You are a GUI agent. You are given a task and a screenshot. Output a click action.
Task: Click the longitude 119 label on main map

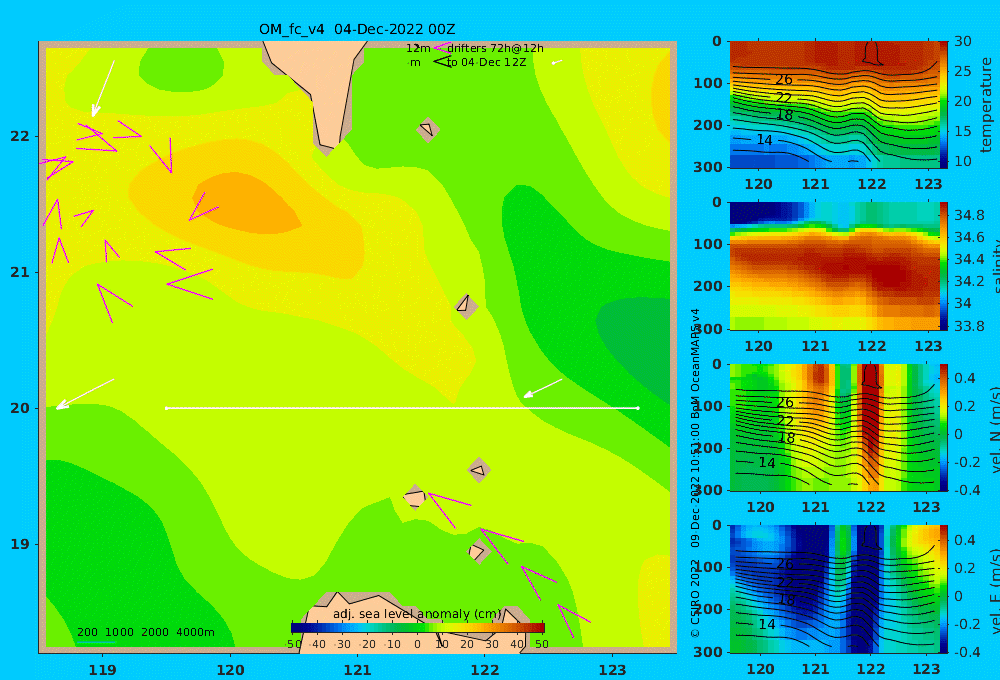pyautogui.click(x=102, y=670)
